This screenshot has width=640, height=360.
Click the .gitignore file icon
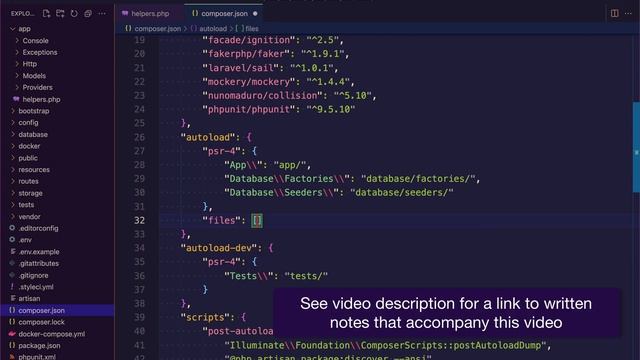tap(12, 276)
